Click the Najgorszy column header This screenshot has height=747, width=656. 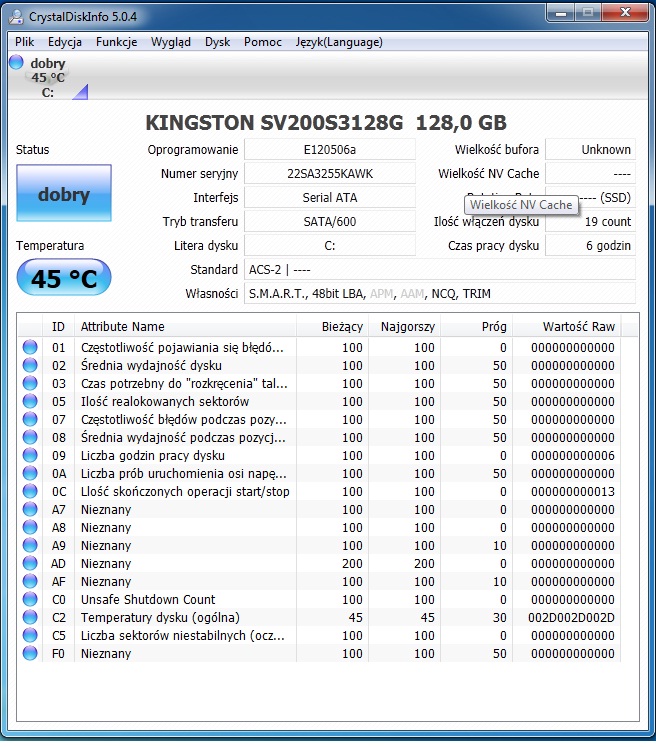click(404, 326)
